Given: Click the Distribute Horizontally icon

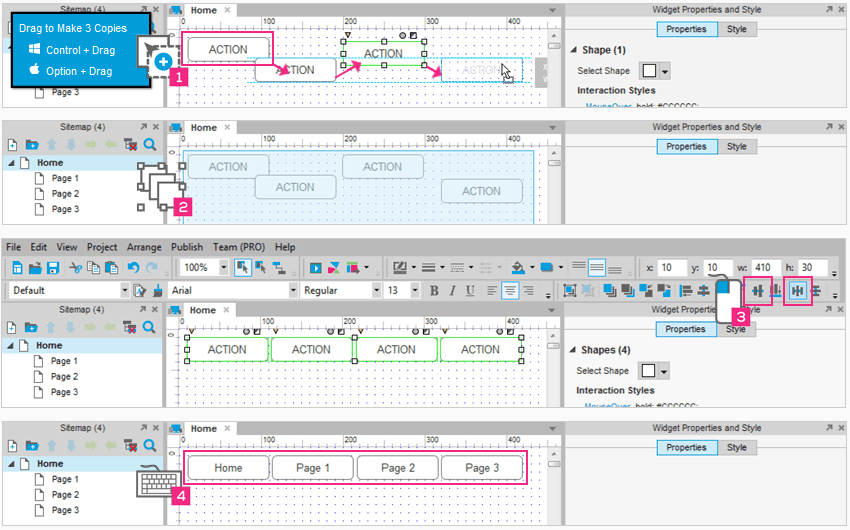Looking at the screenshot, I should pos(798,290).
